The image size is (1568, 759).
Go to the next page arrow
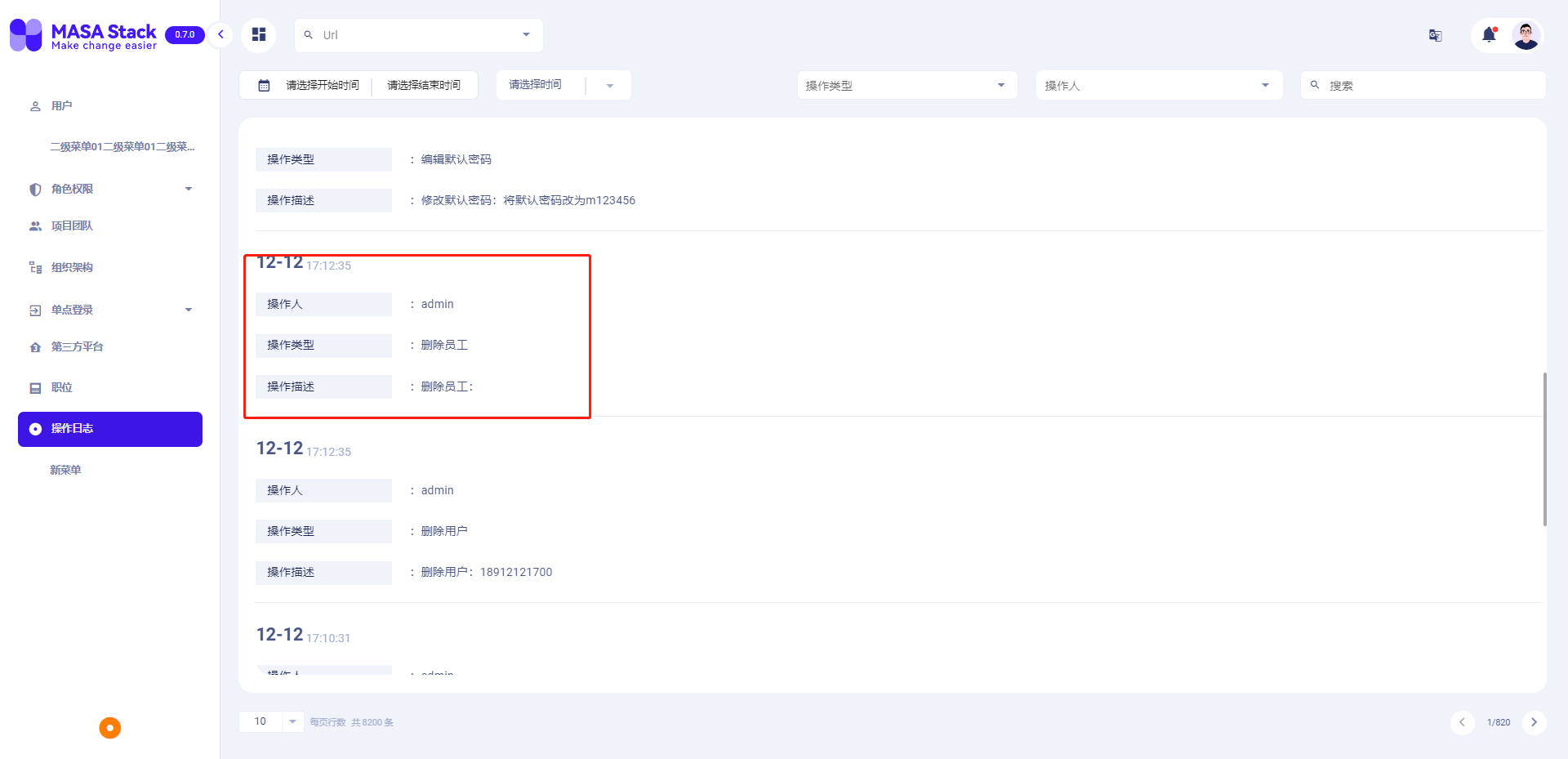1535,722
